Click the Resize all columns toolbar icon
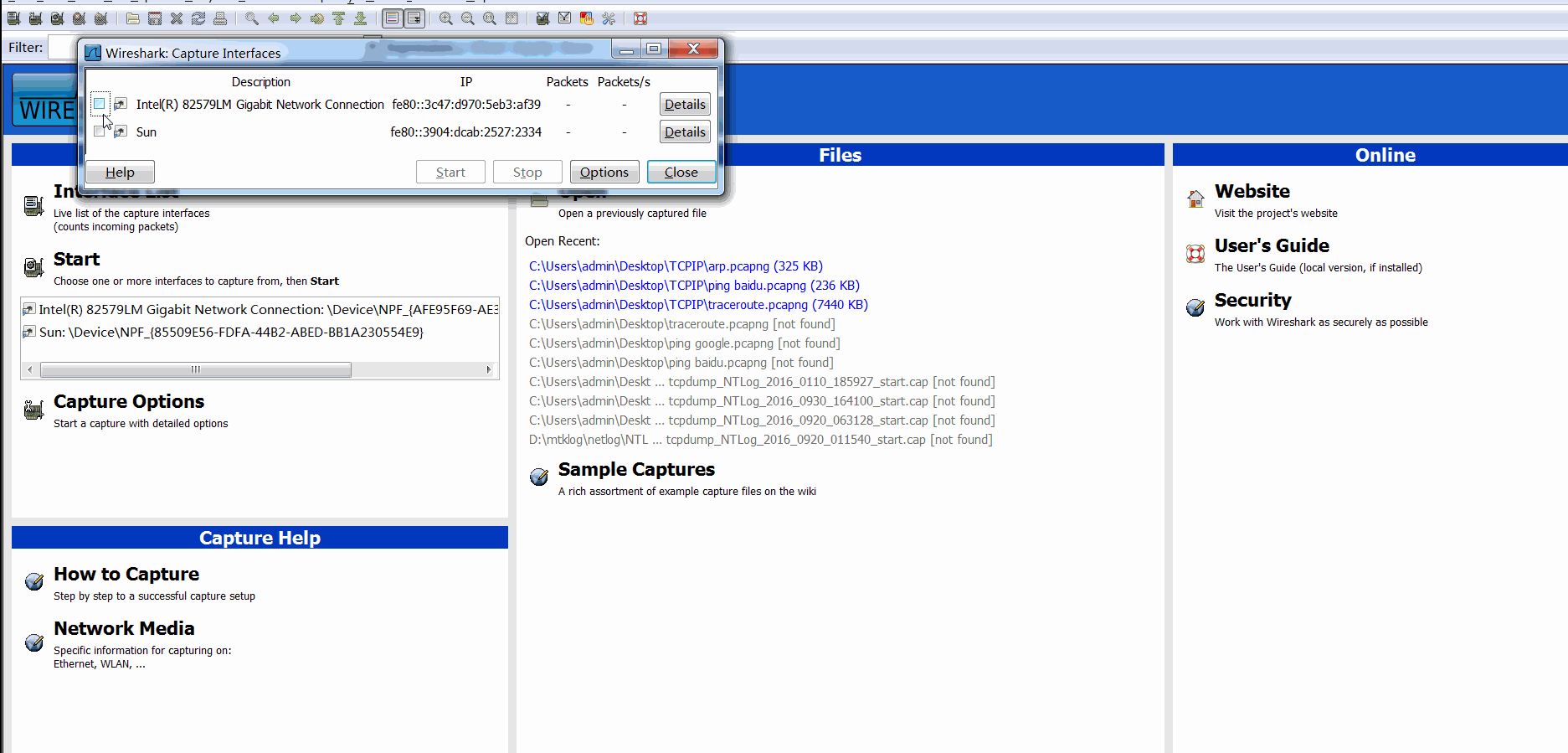This screenshot has width=1568, height=753. 512,18
